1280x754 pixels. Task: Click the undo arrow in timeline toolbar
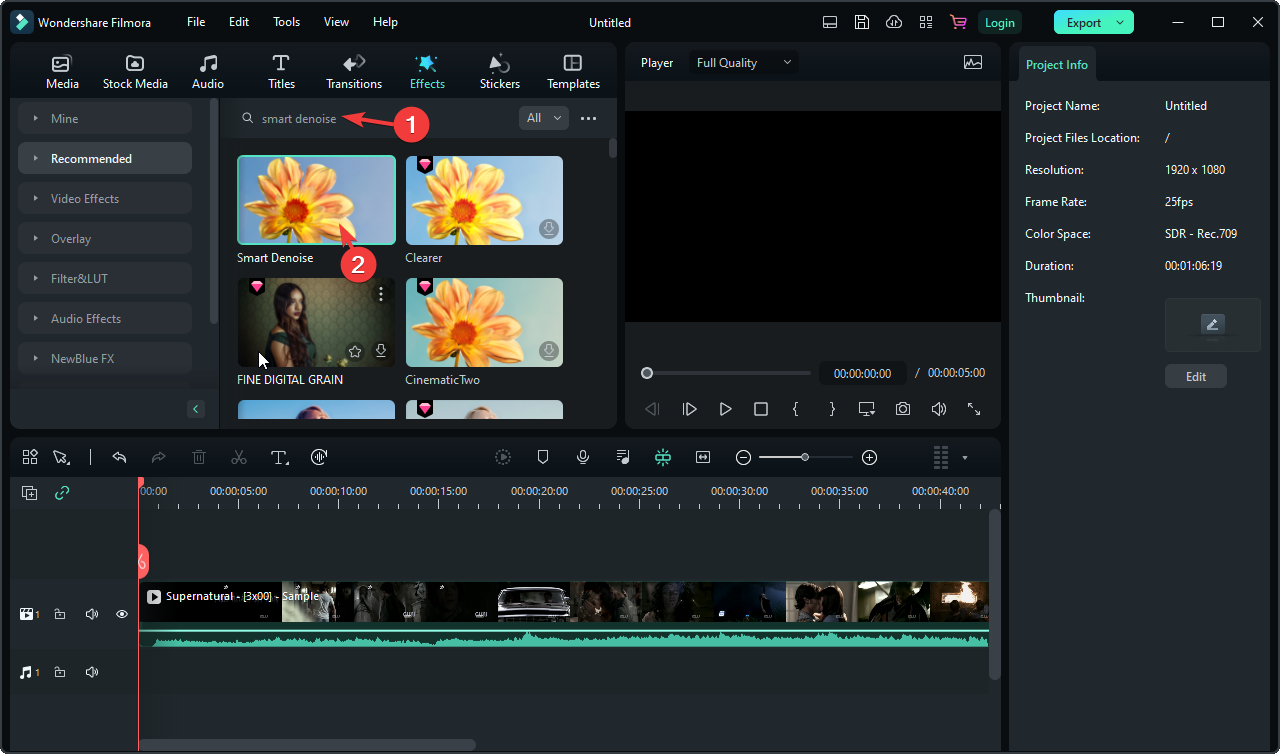point(119,457)
